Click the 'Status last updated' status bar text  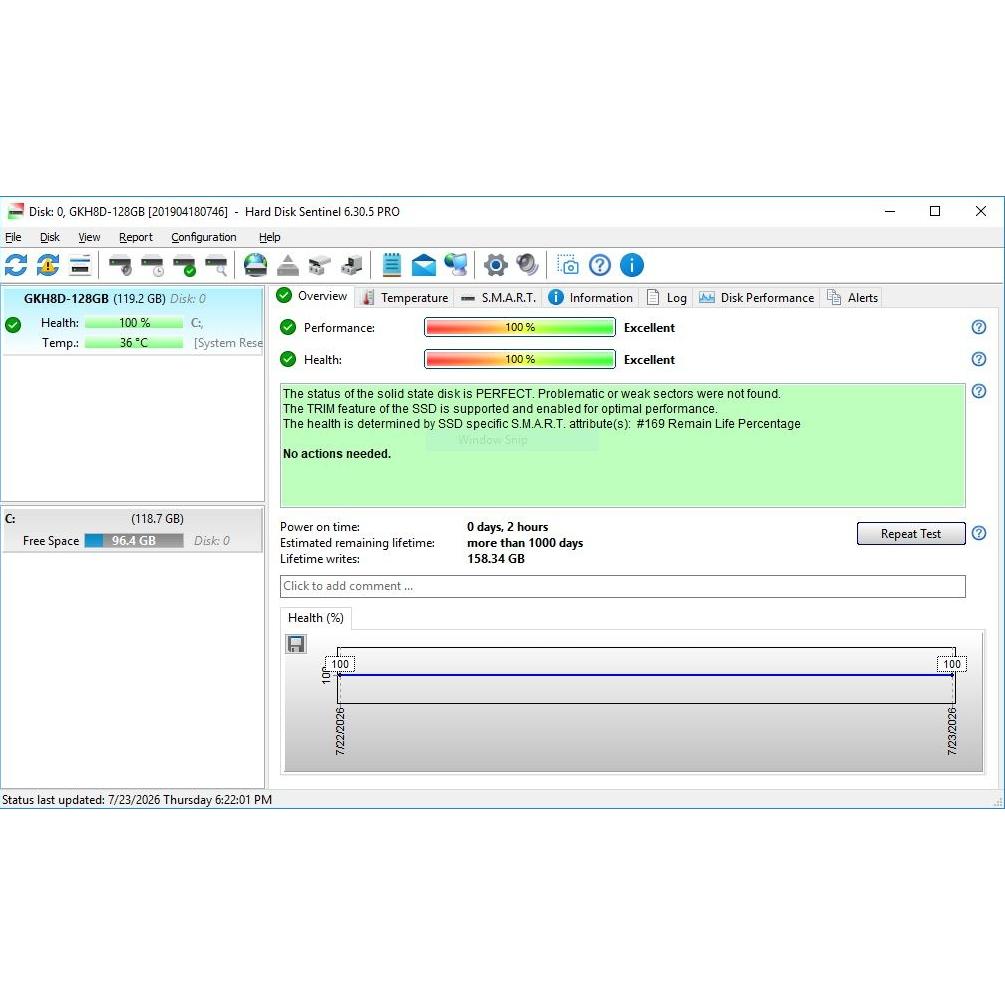pyautogui.click(x=137, y=800)
